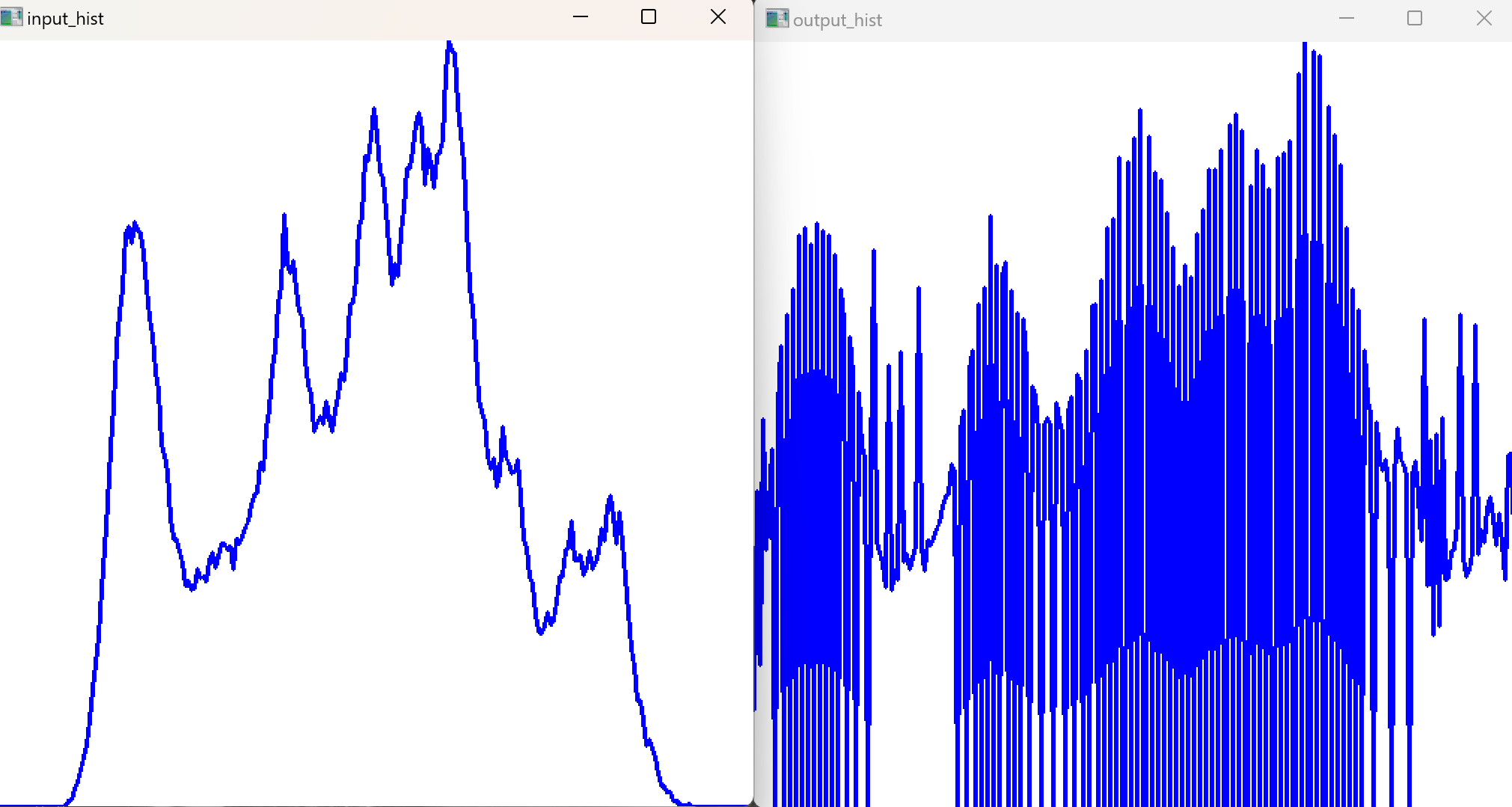Click the flat baseline at input histogram's far left
Viewport: 1512px width, 807px height.
30,805
